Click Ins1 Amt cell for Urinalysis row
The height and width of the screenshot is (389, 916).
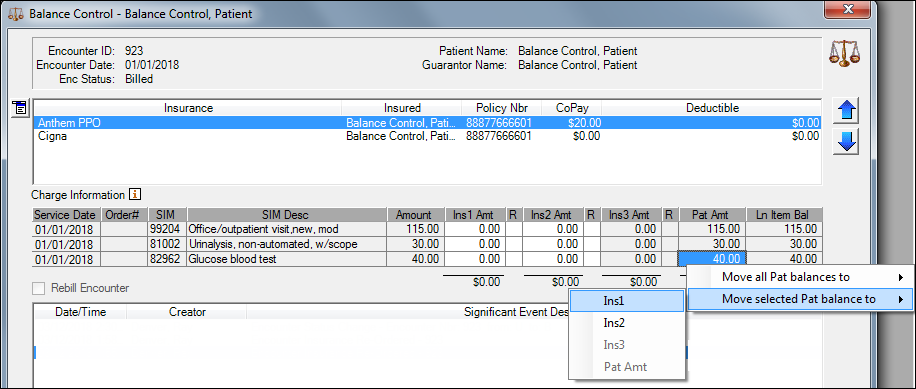pyautogui.click(x=476, y=244)
